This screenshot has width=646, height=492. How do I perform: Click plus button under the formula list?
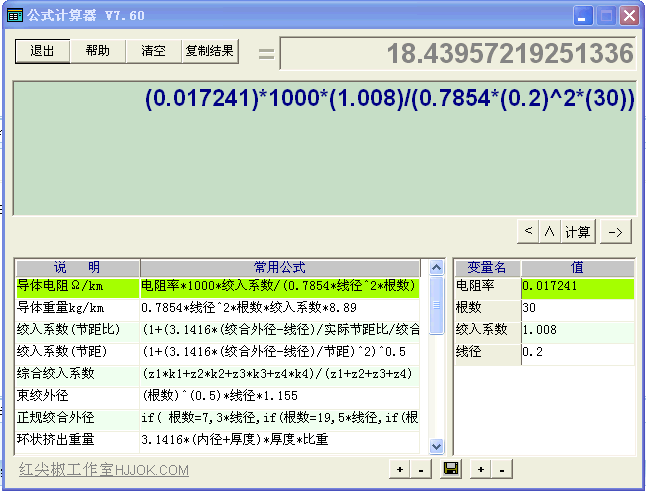pos(400,469)
